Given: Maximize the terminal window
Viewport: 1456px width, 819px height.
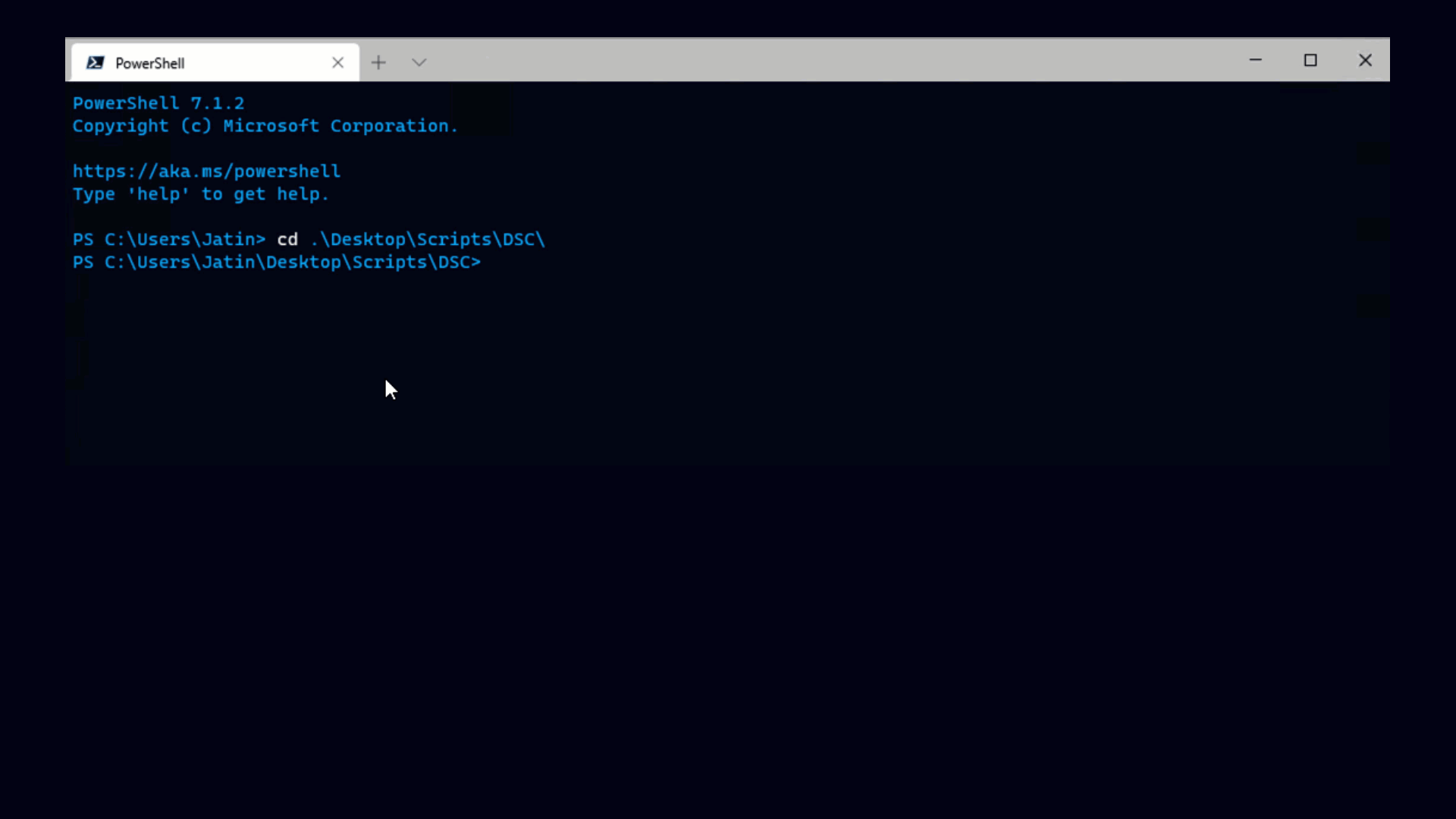Looking at the screenshot, I should 1310,60.
